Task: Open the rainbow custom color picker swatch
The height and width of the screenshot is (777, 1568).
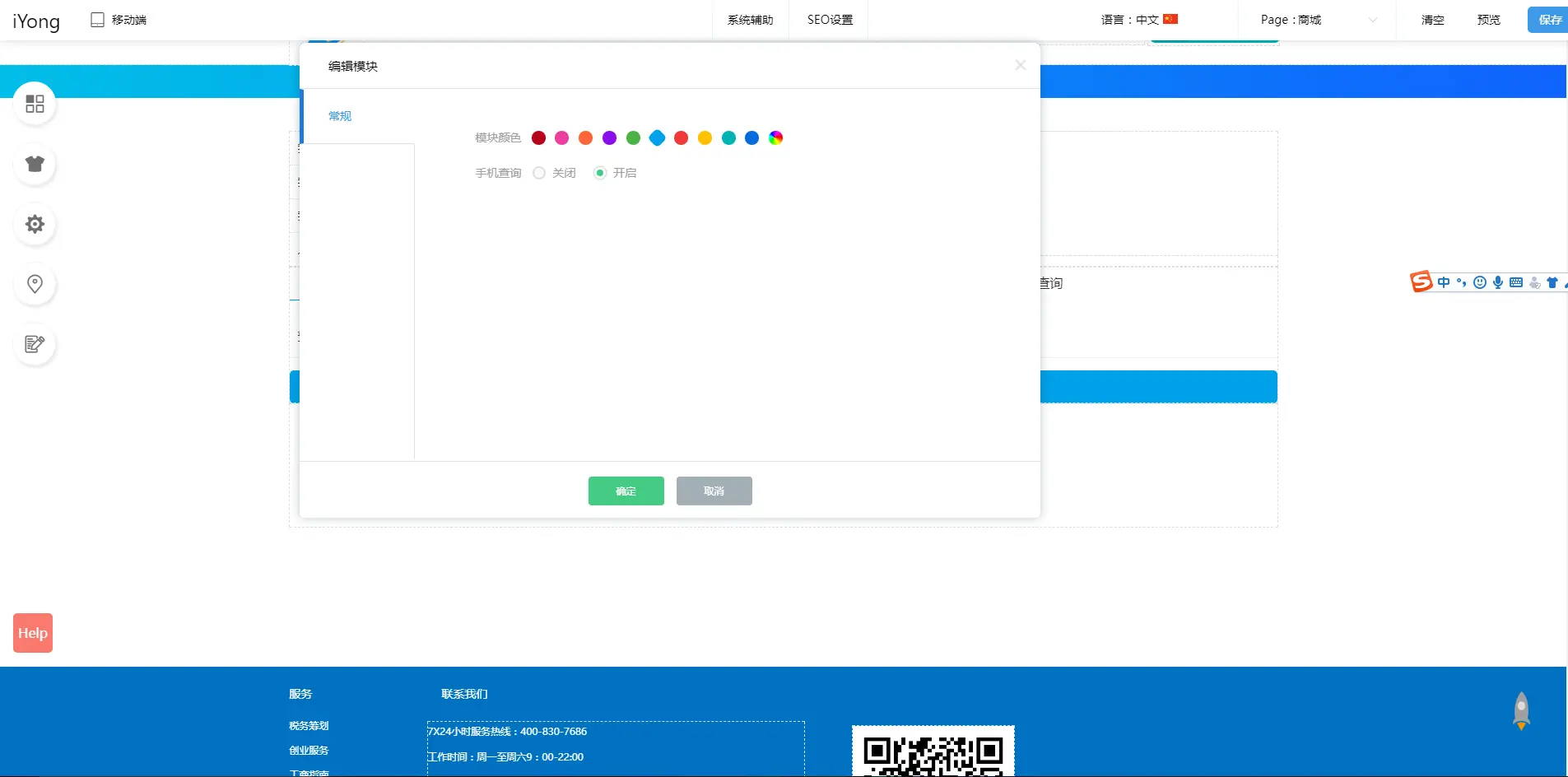Action: (x=775, y=137)
